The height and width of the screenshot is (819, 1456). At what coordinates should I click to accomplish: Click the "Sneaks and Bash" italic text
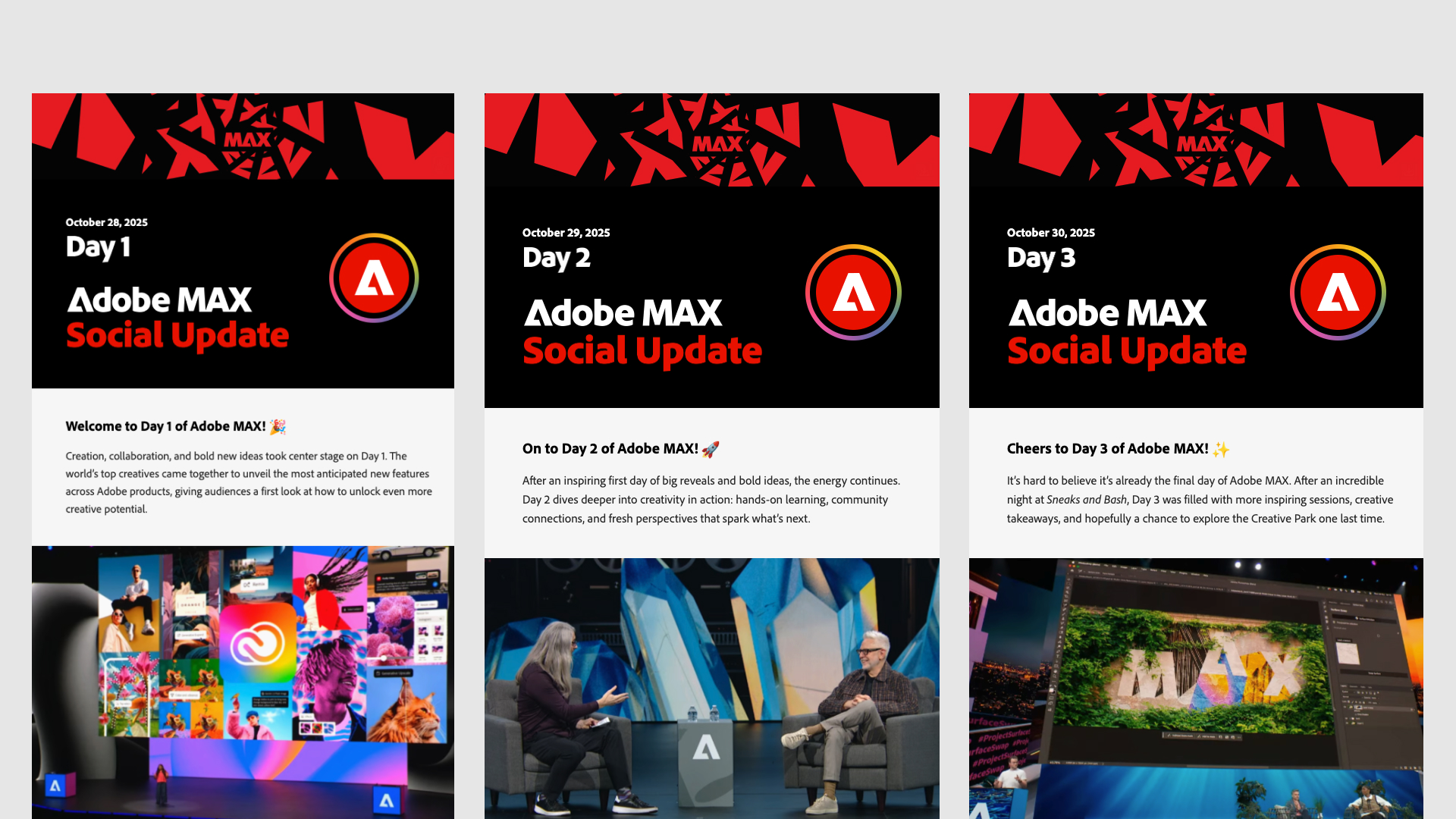pos(1087,500)
